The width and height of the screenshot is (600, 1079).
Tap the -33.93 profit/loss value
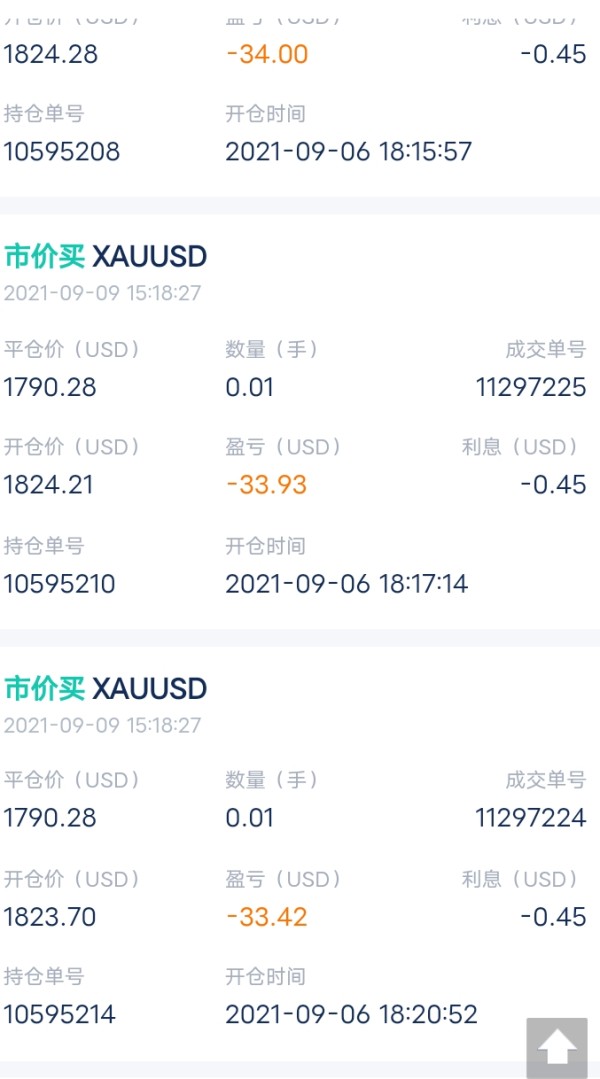point(266,485)
